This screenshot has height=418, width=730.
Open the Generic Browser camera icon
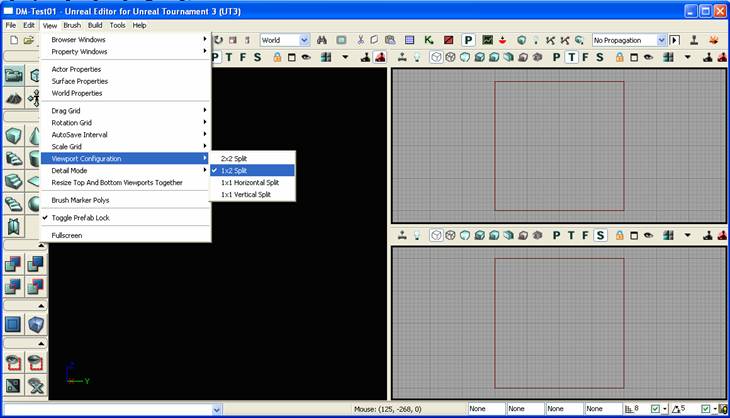(14, 75)
